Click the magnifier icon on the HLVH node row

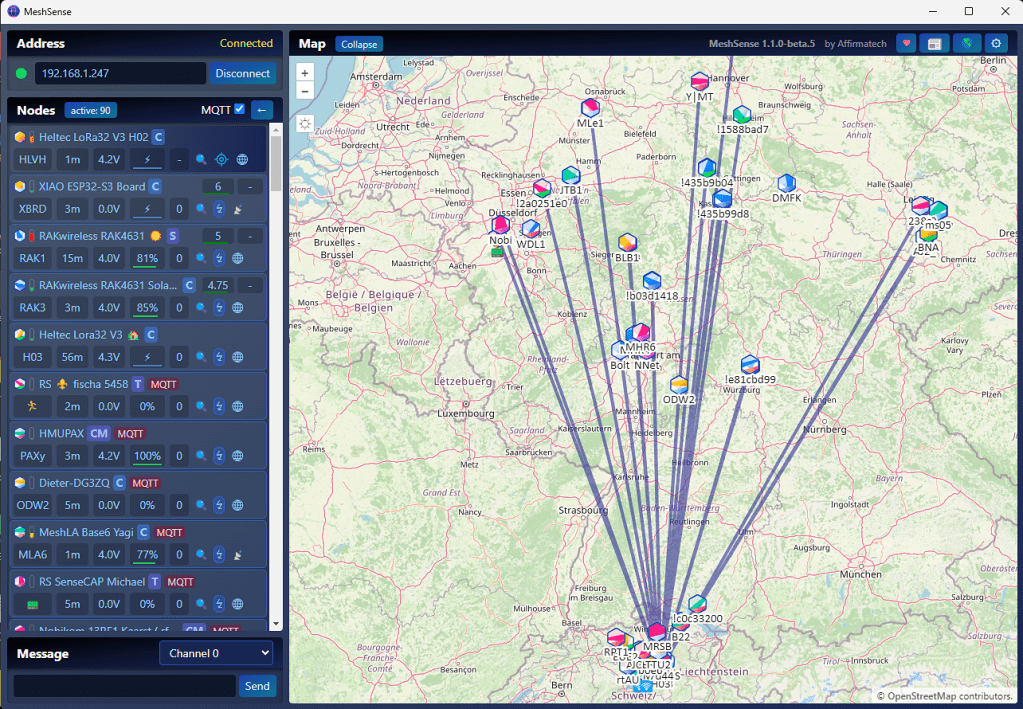click(x=201, y=159)
